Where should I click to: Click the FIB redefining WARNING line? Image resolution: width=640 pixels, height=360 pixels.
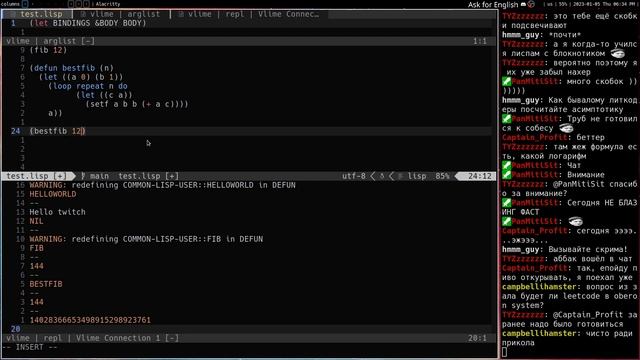click(146, 239)
